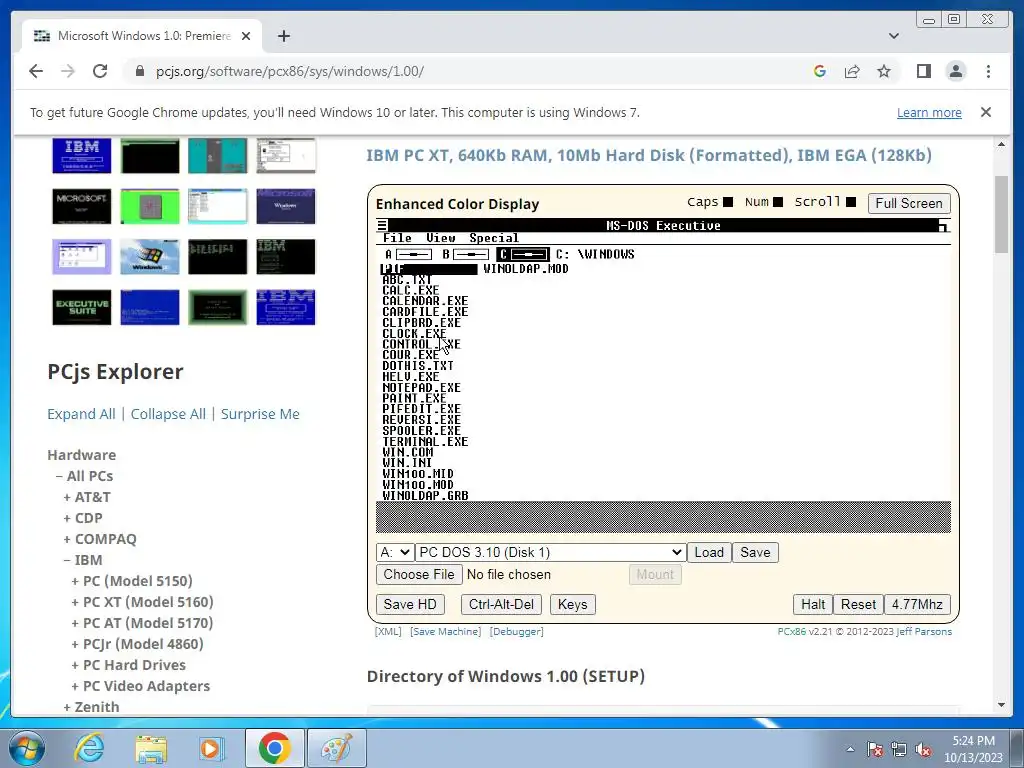Click the Full Screen button

point(908,203)
